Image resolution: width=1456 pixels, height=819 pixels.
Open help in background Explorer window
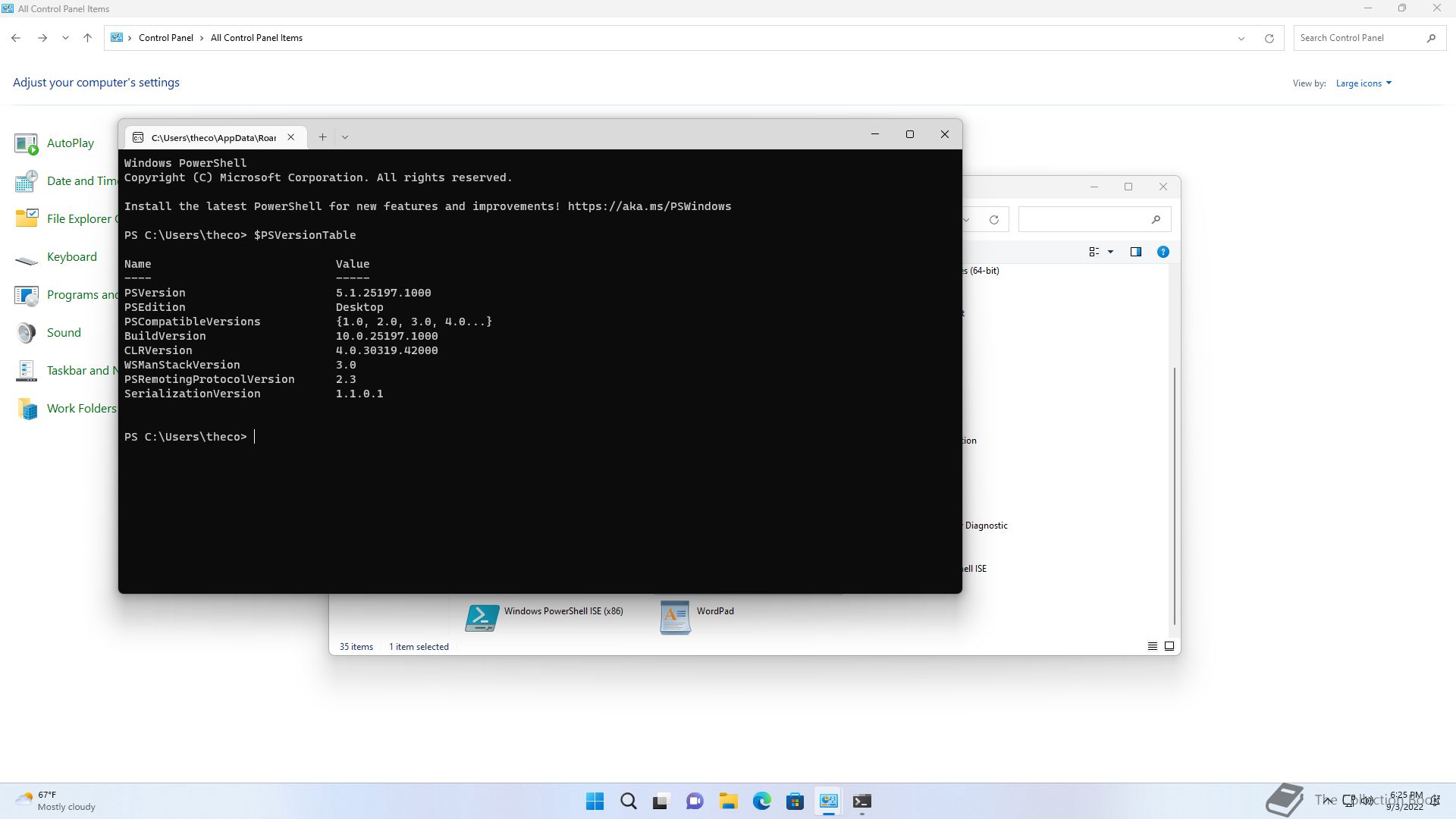click(x=1163, y=252)
